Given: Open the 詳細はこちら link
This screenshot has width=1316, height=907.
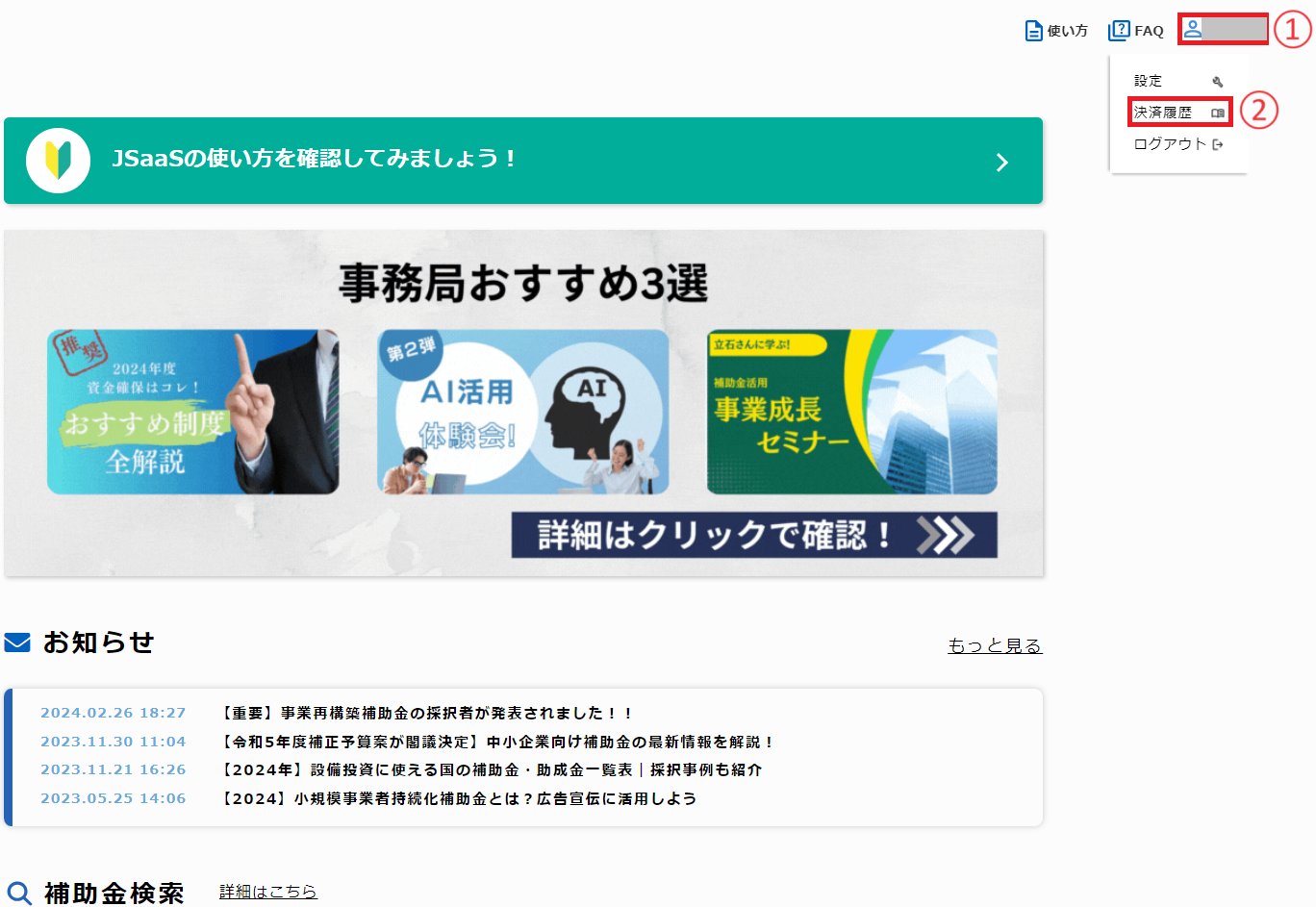Looking at the screenshot, I should [267, 893].
